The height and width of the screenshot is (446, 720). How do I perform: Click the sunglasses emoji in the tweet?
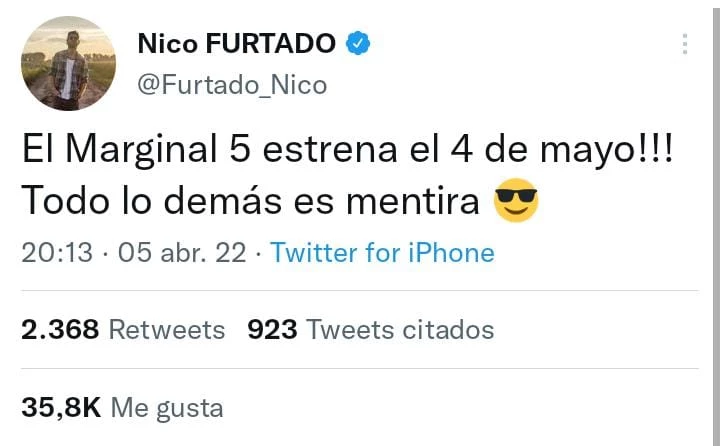coord(516,203)
